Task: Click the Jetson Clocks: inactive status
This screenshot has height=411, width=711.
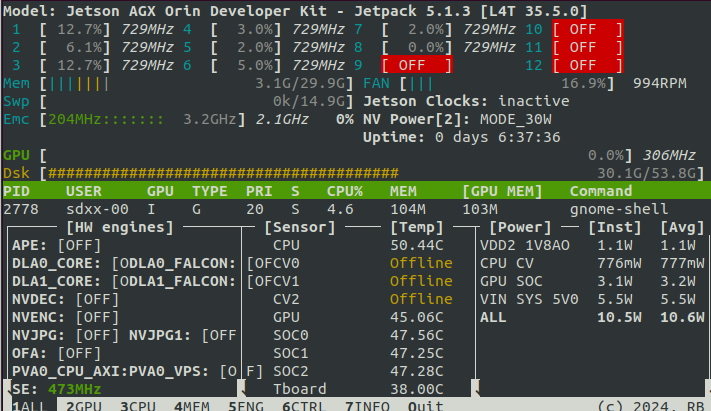Action: pyautogui.click(x=466, y=101)
